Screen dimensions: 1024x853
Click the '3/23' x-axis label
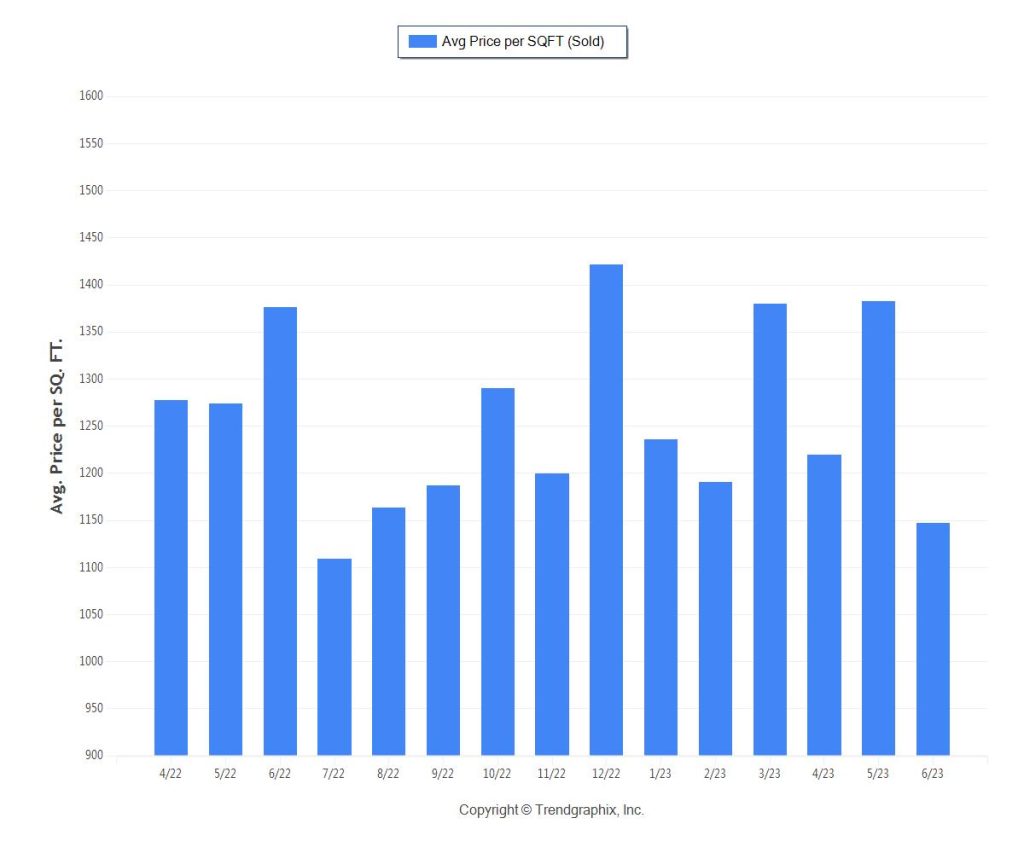769,773
